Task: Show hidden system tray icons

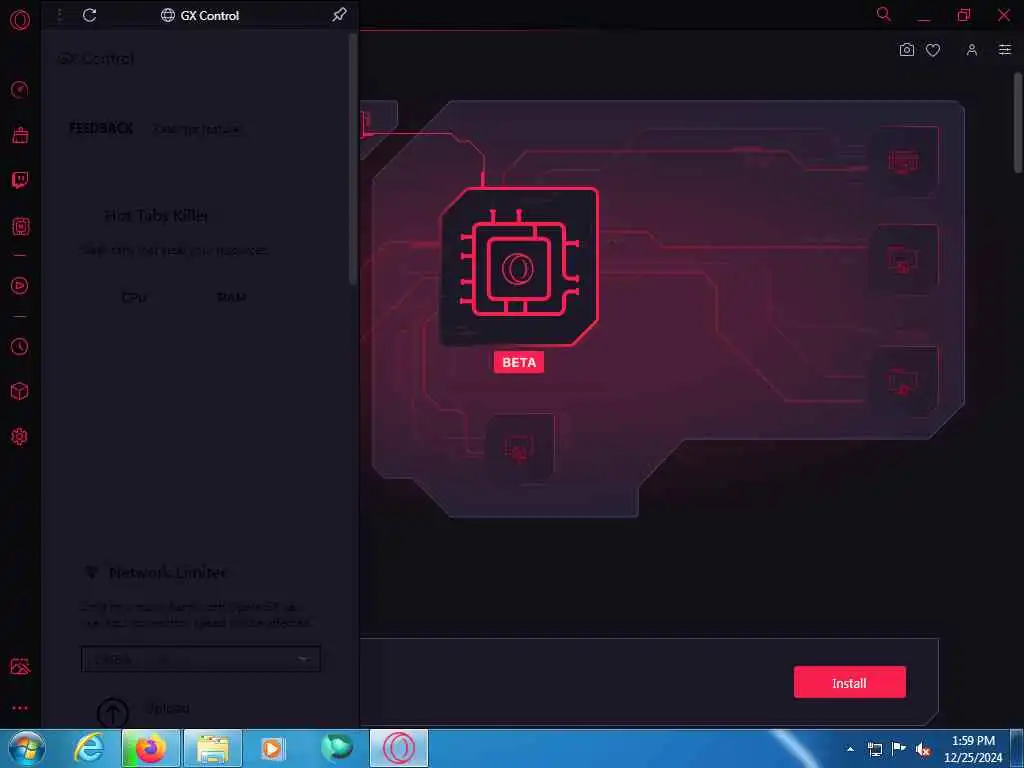Action: point(850,749)
